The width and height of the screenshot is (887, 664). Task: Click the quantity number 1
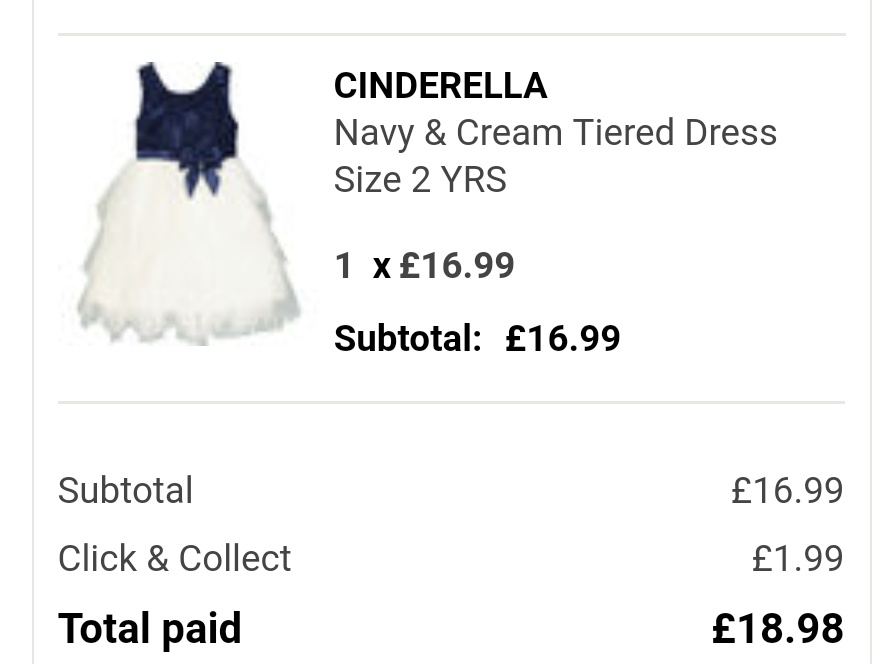point(344,266)
